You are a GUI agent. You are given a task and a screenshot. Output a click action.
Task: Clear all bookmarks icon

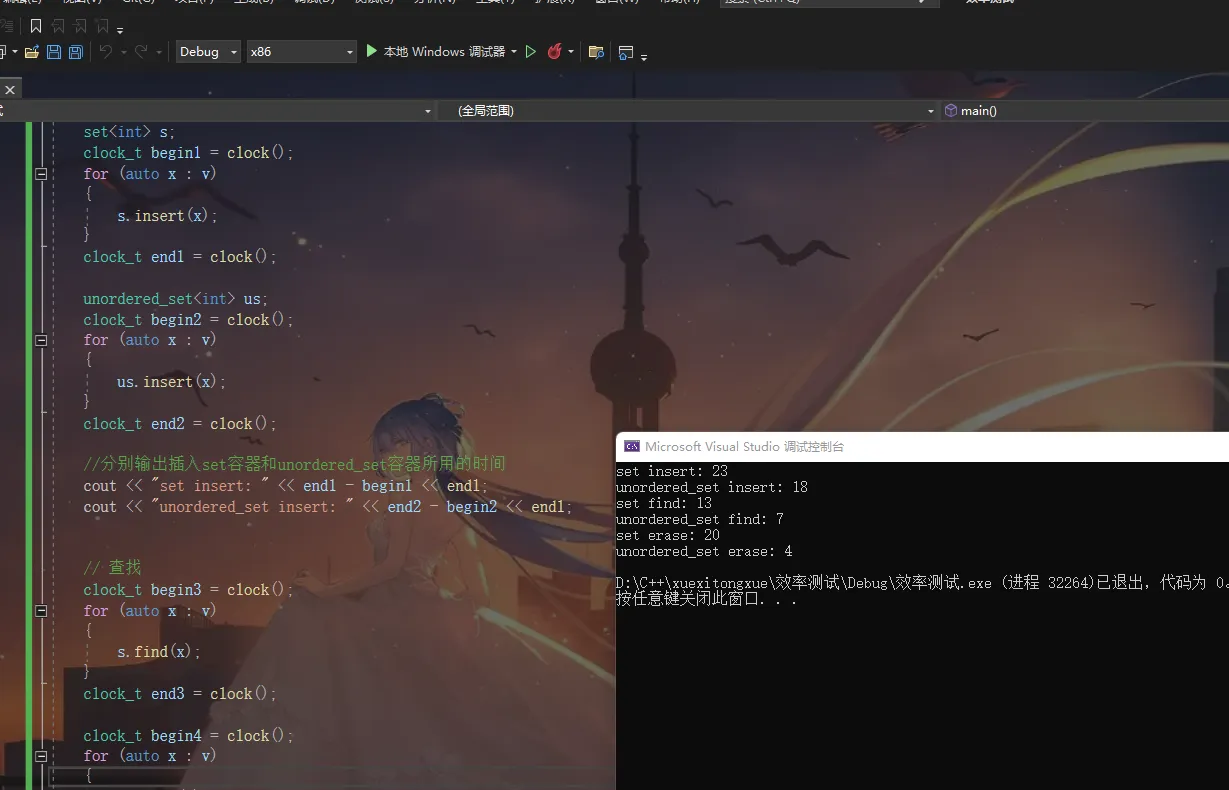[x=102, y=27]
